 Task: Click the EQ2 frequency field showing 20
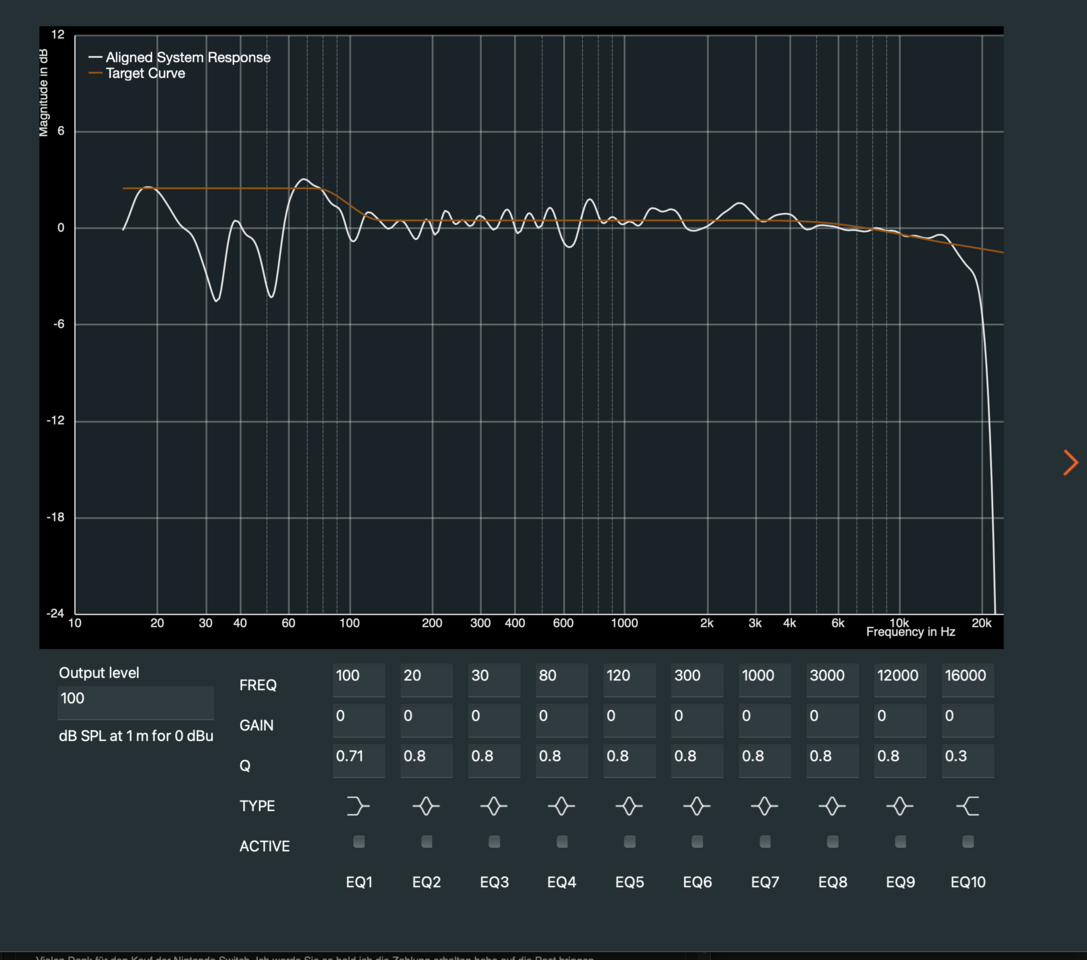(x=426, y=680)
